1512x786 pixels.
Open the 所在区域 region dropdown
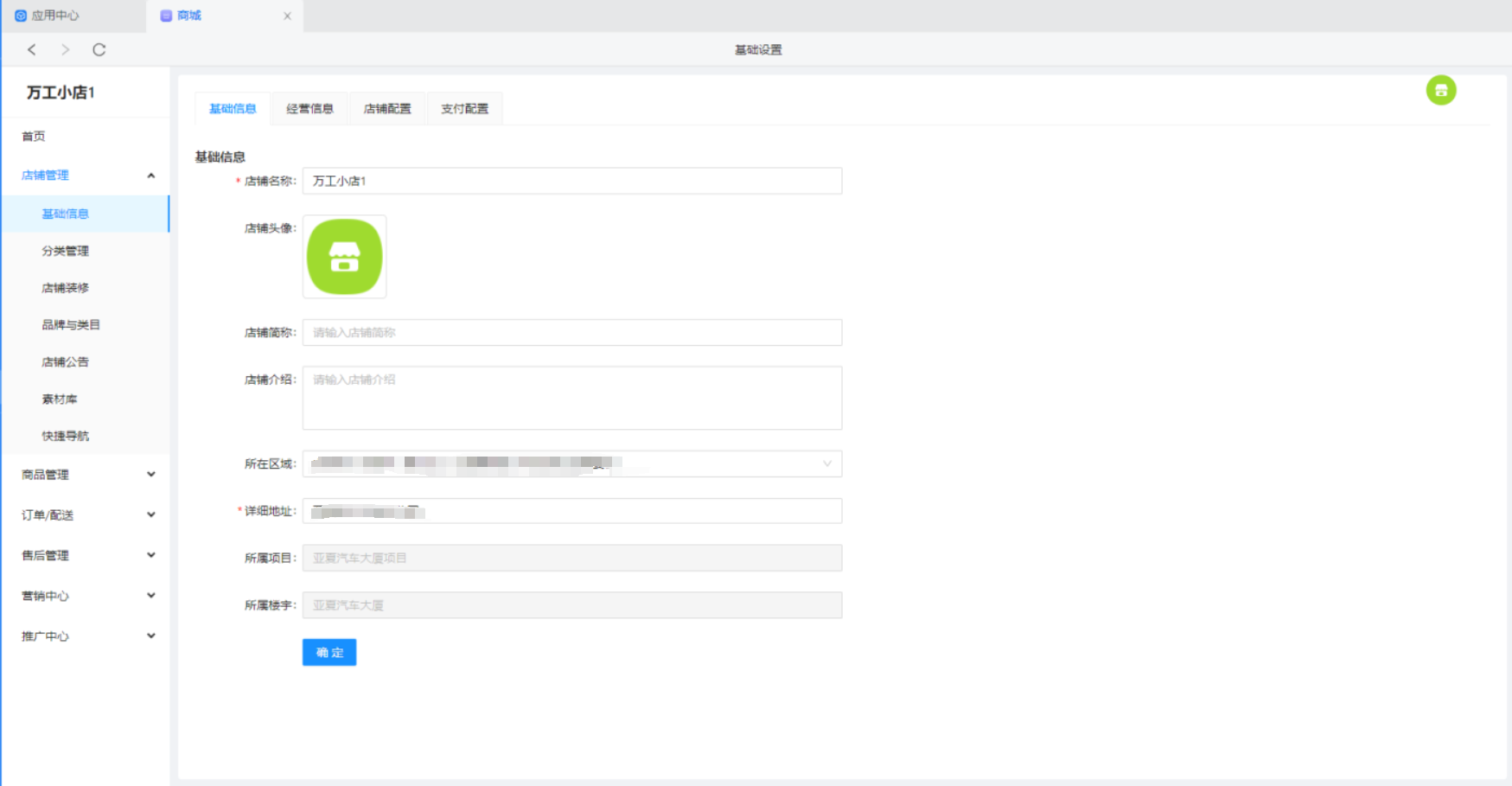[x=571, y=463]
